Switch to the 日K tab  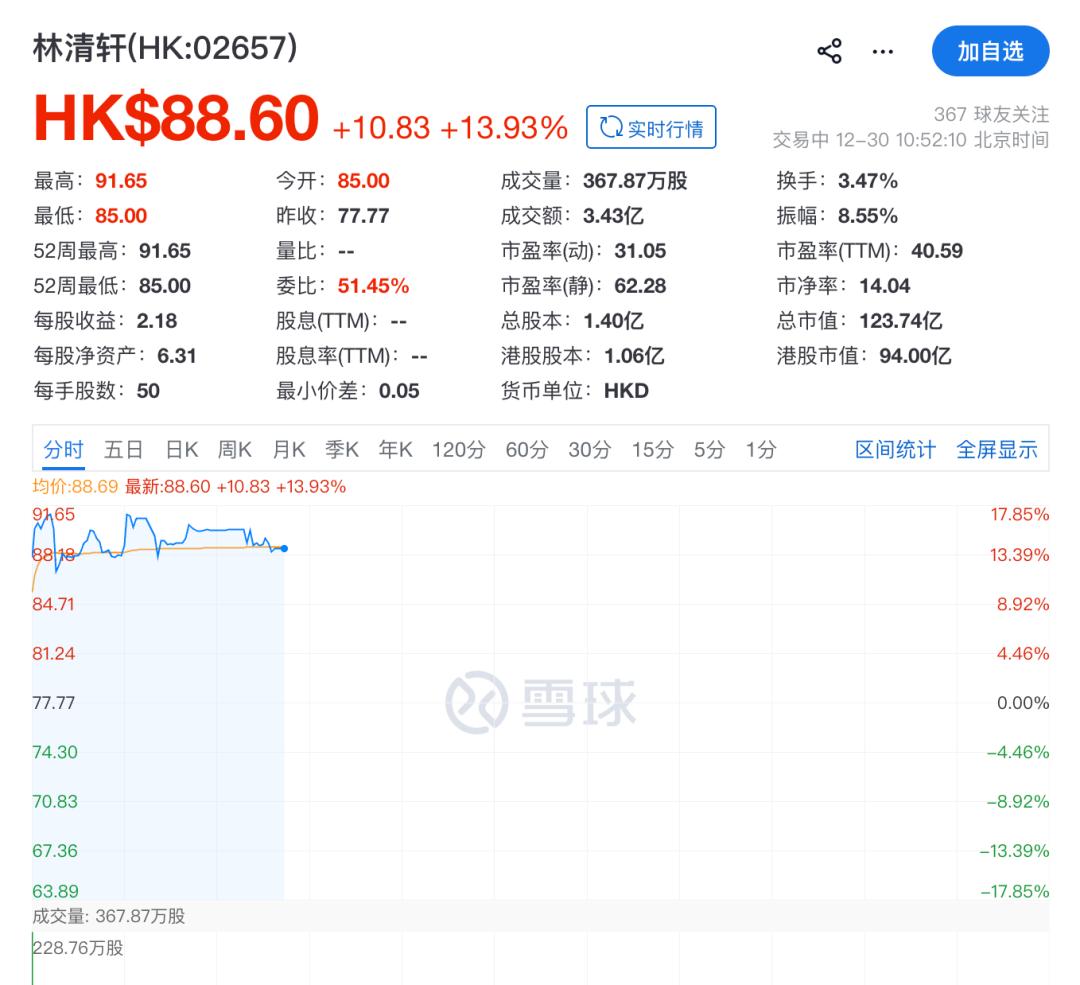(x=182, y=449)
